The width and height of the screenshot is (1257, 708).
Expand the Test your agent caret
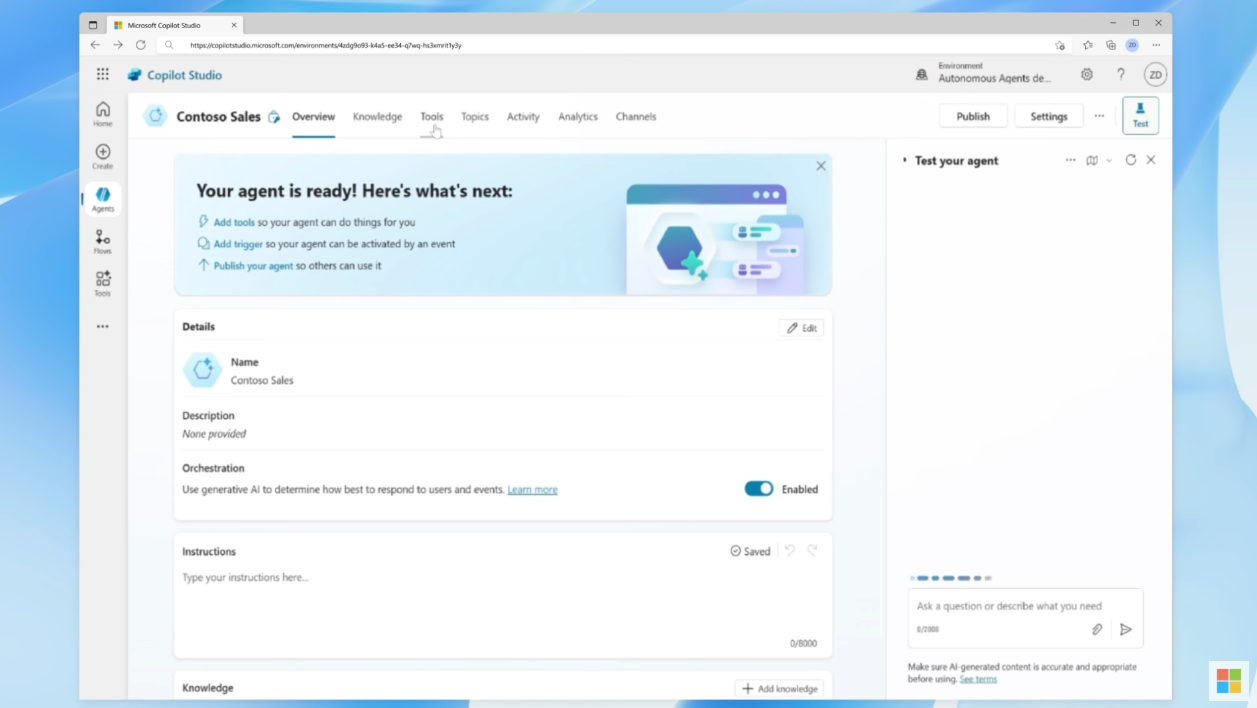(x=905, y=160)
